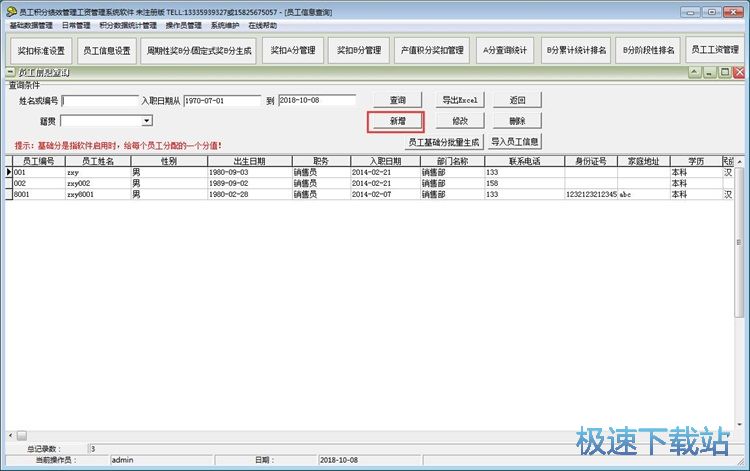Click the 入职日期 column header
Viewport: 750px width, 471px height.
point(386,161)
